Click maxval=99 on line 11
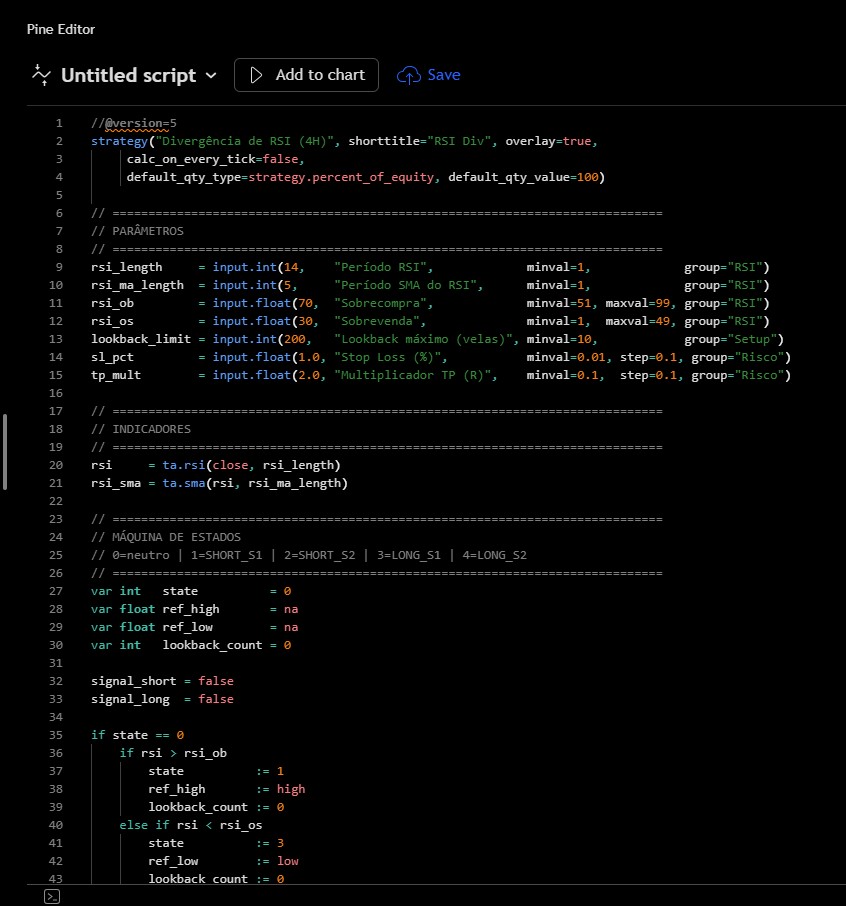This screenshot has width=846, height=906. 637,303
